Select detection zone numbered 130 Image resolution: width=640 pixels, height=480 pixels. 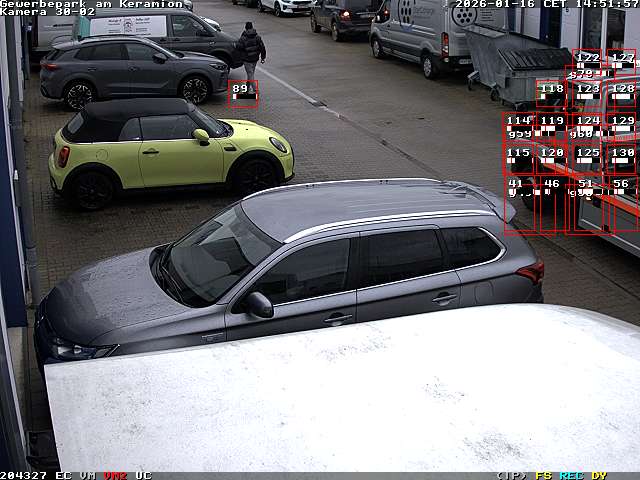[622, 157]
